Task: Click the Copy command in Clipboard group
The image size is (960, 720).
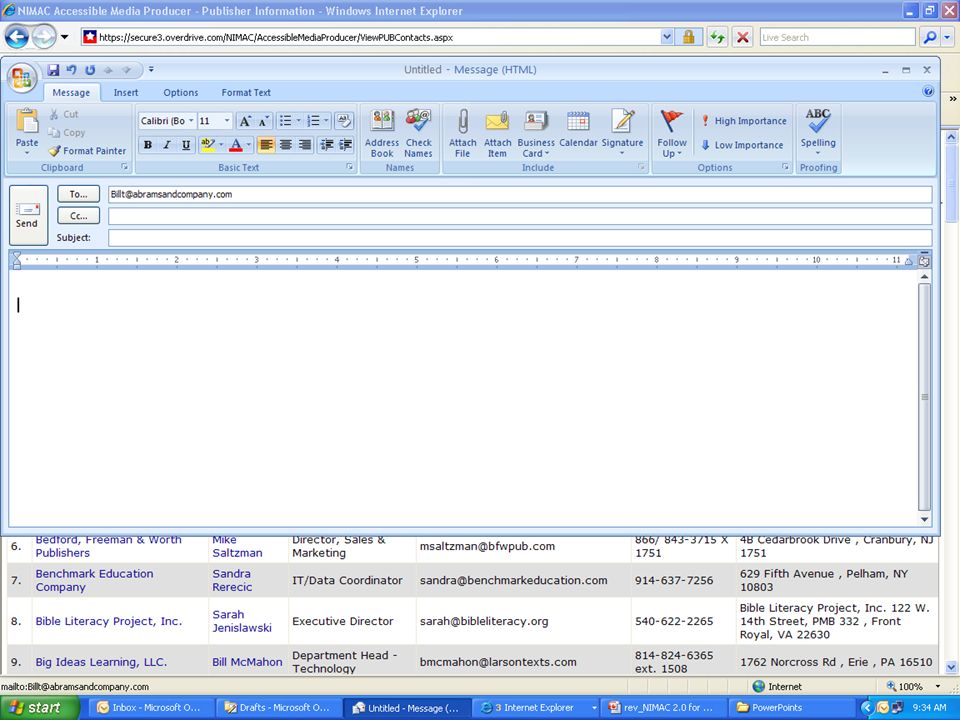Action: [67, 132]
